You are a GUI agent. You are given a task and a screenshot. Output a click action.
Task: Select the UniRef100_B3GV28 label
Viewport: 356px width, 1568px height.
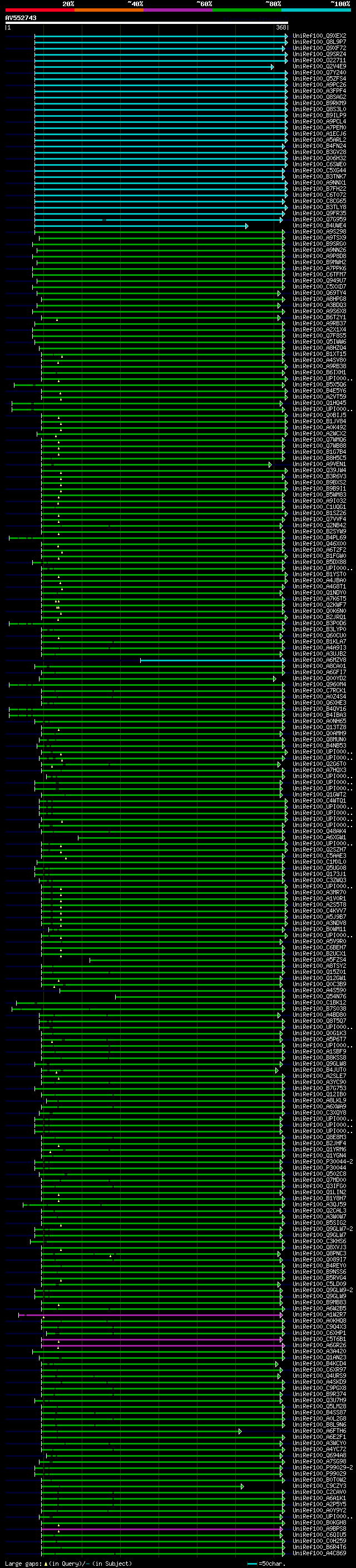coord(319,152)
